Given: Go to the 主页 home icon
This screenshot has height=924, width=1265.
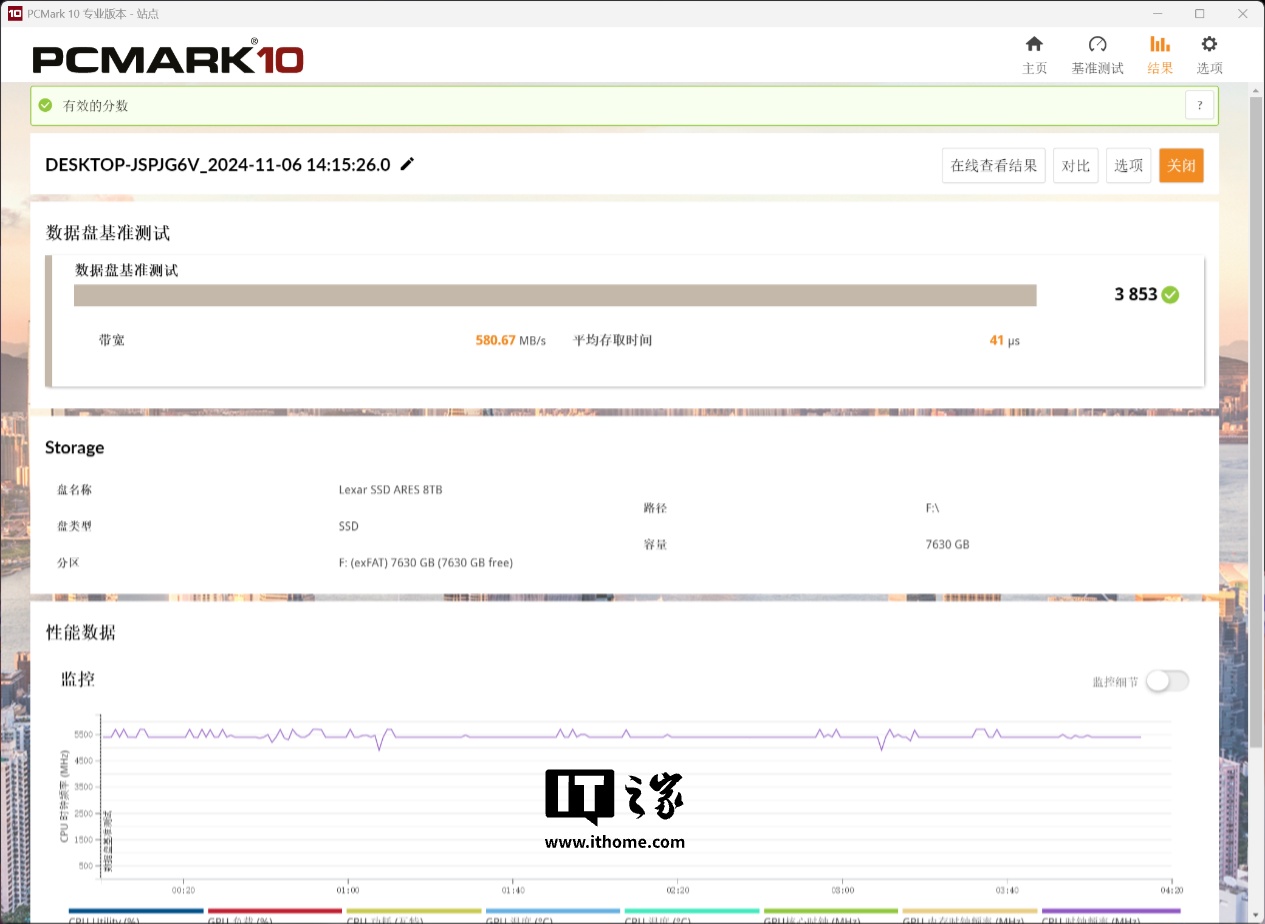Looking at the screenshot, I should (1034, 45).
